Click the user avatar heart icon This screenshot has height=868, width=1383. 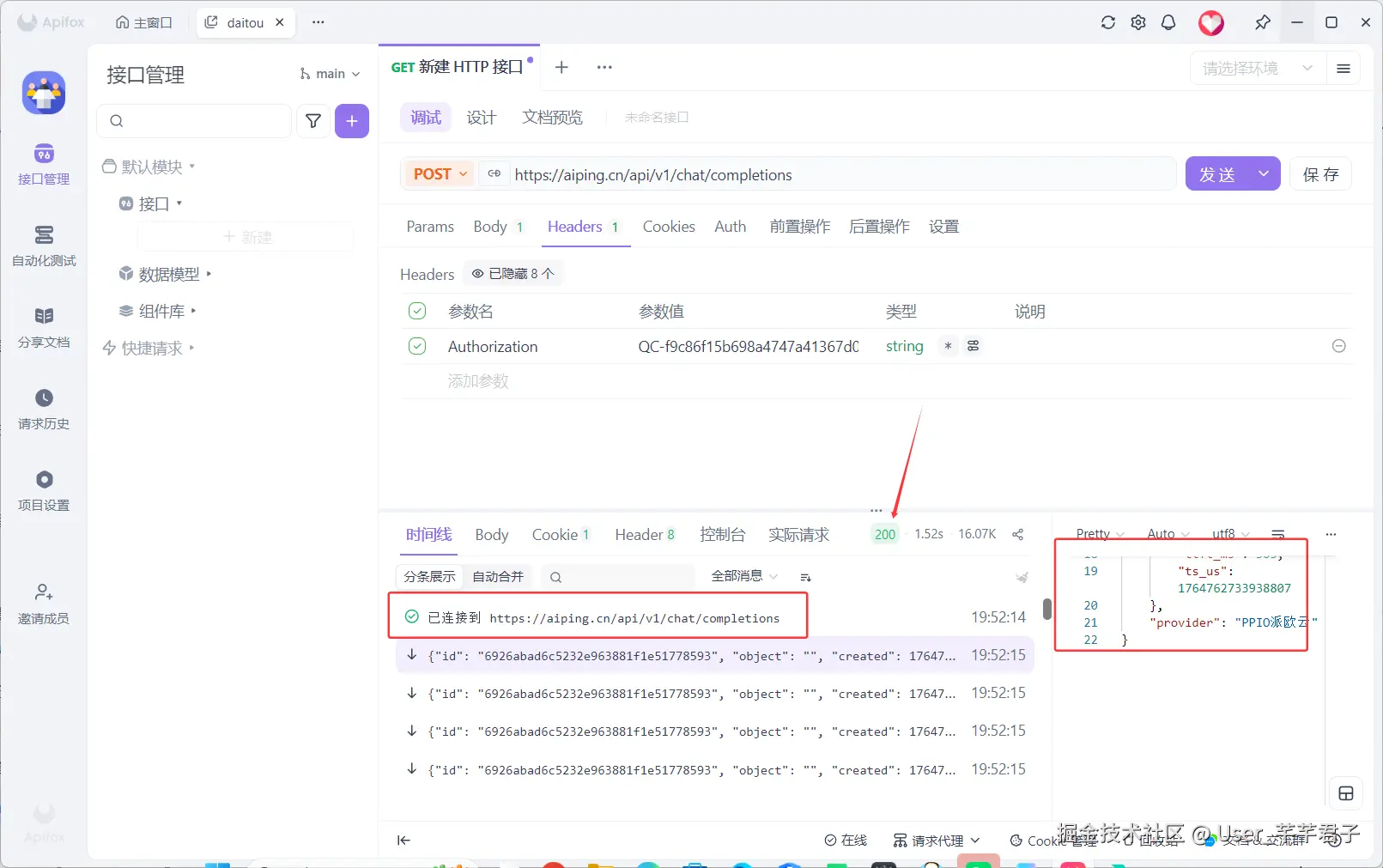tap(1211, 23)
